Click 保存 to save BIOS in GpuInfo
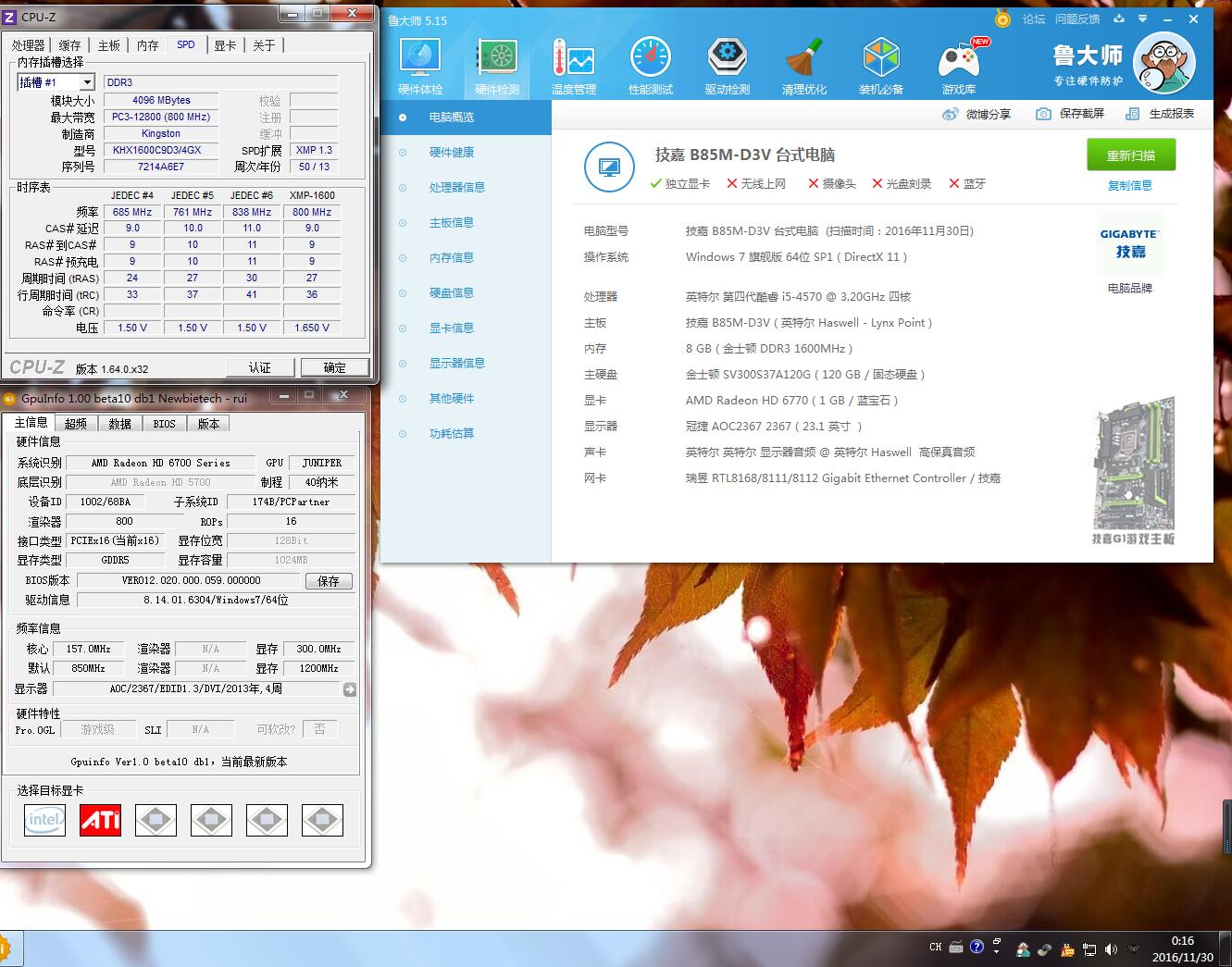The height and width of the screenshot is (967, 1232). (x=329, y=581)
